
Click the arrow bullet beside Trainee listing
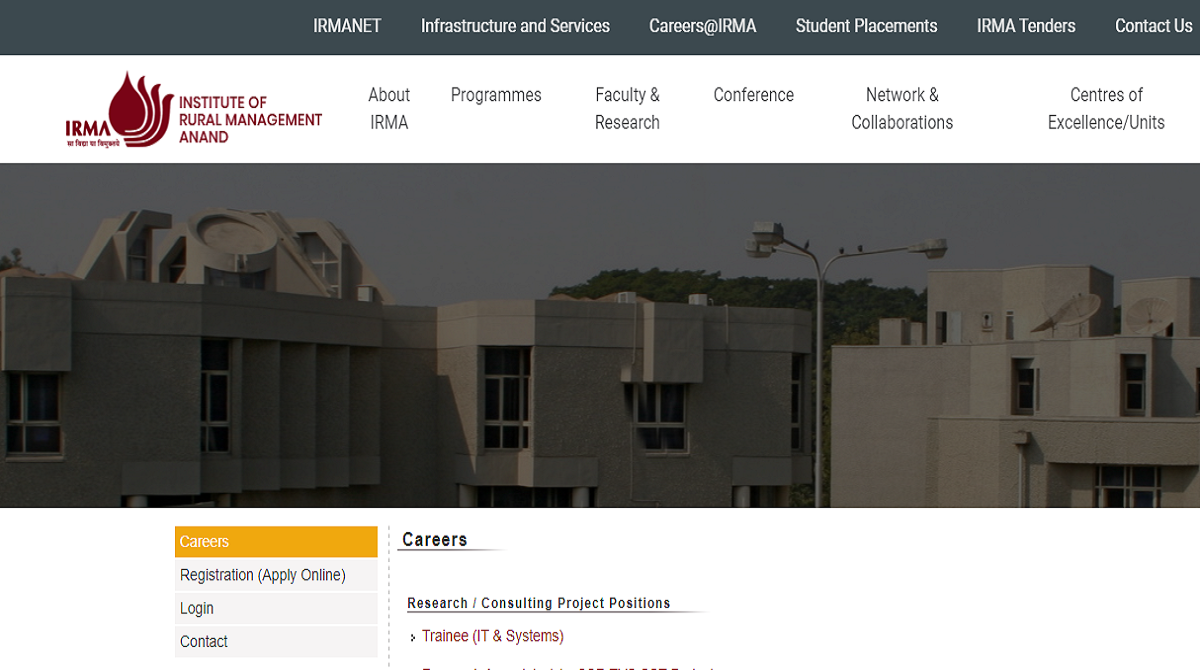click(413, 638)
